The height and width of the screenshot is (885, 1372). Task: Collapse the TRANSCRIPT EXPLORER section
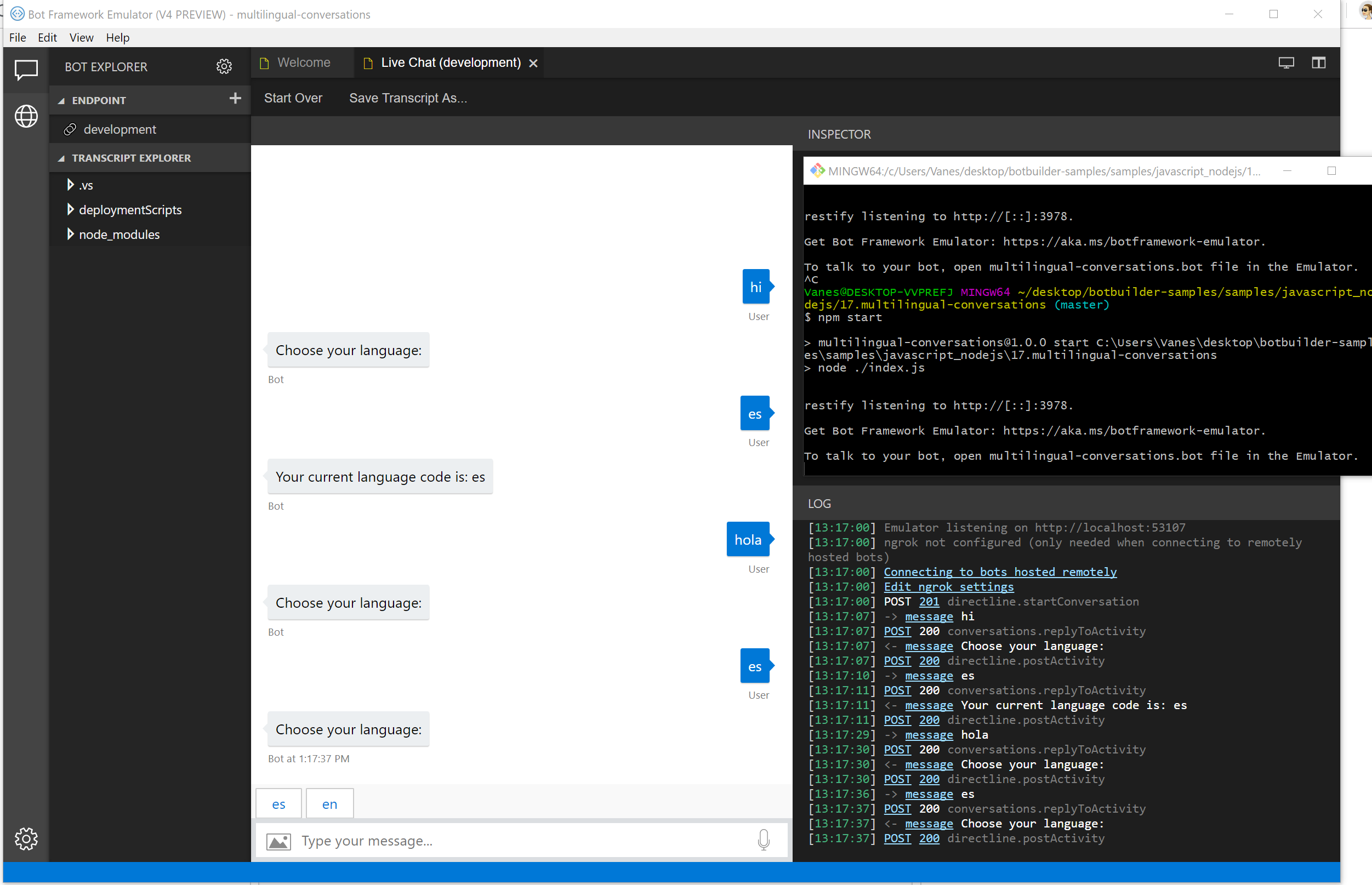(x=61, y=158)
